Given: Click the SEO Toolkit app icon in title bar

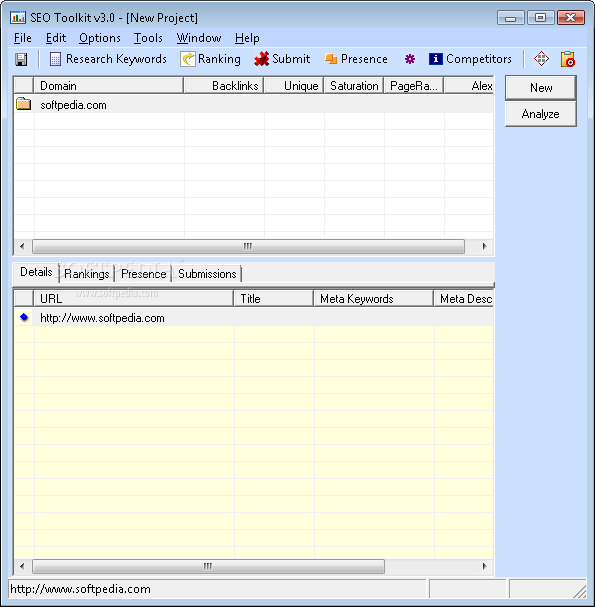Looking at the screenshot, I should tap(17, 18).
